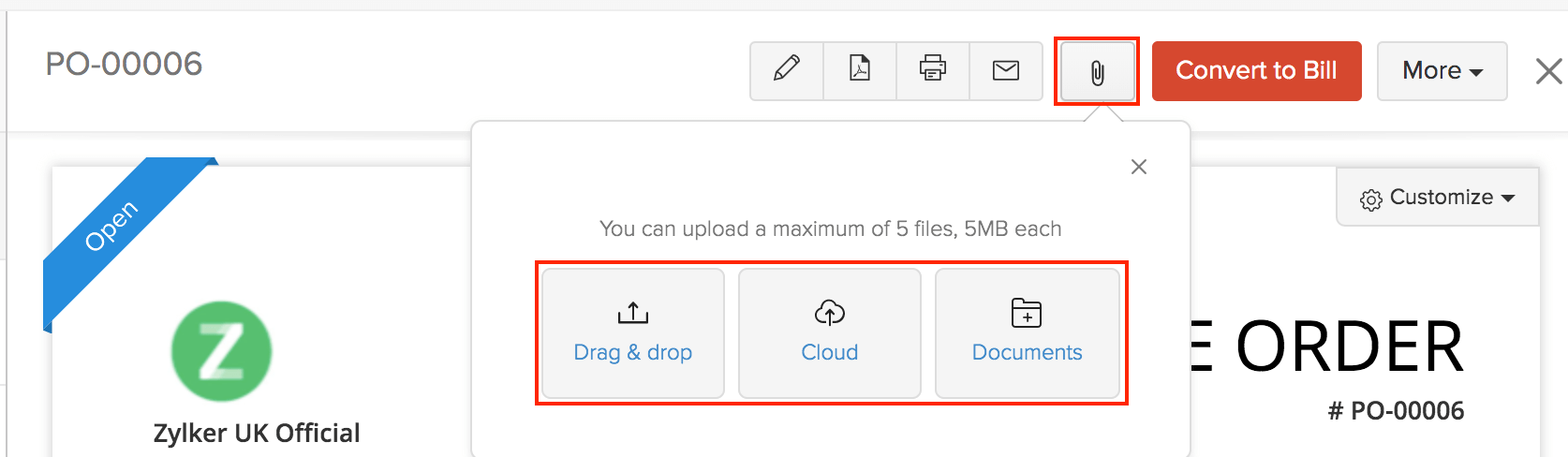This screenshot has width=1568, height=457.
Task: Click the PO-00006 page title
Action: tap(124, 64)
